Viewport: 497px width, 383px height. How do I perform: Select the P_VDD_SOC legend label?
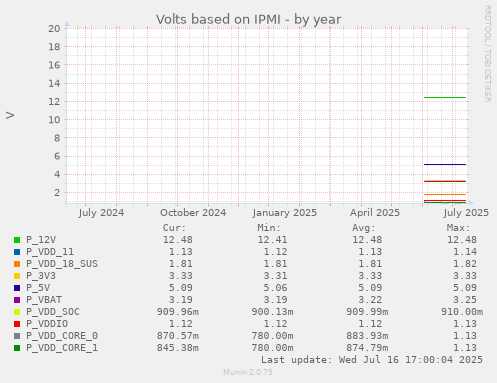click(x=53, y=312)
